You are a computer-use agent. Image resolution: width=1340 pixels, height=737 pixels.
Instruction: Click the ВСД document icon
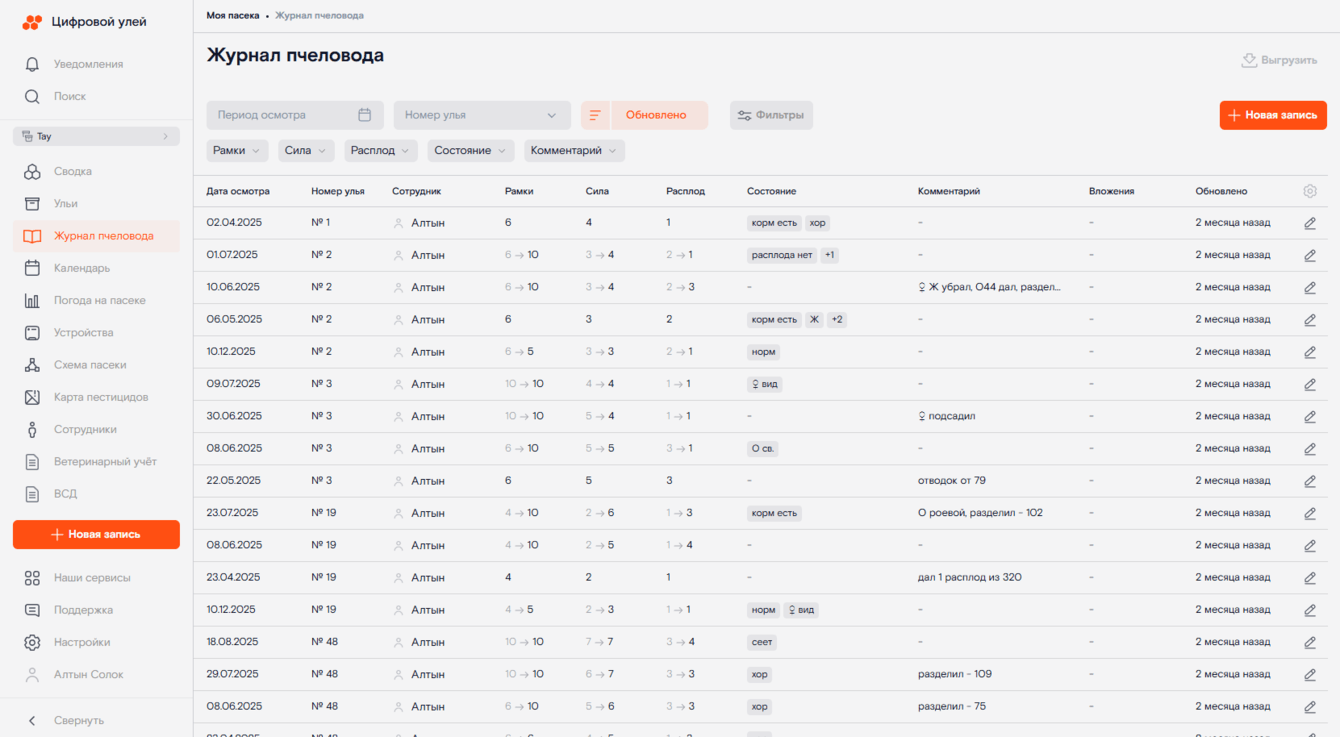[x=32, y=494]
